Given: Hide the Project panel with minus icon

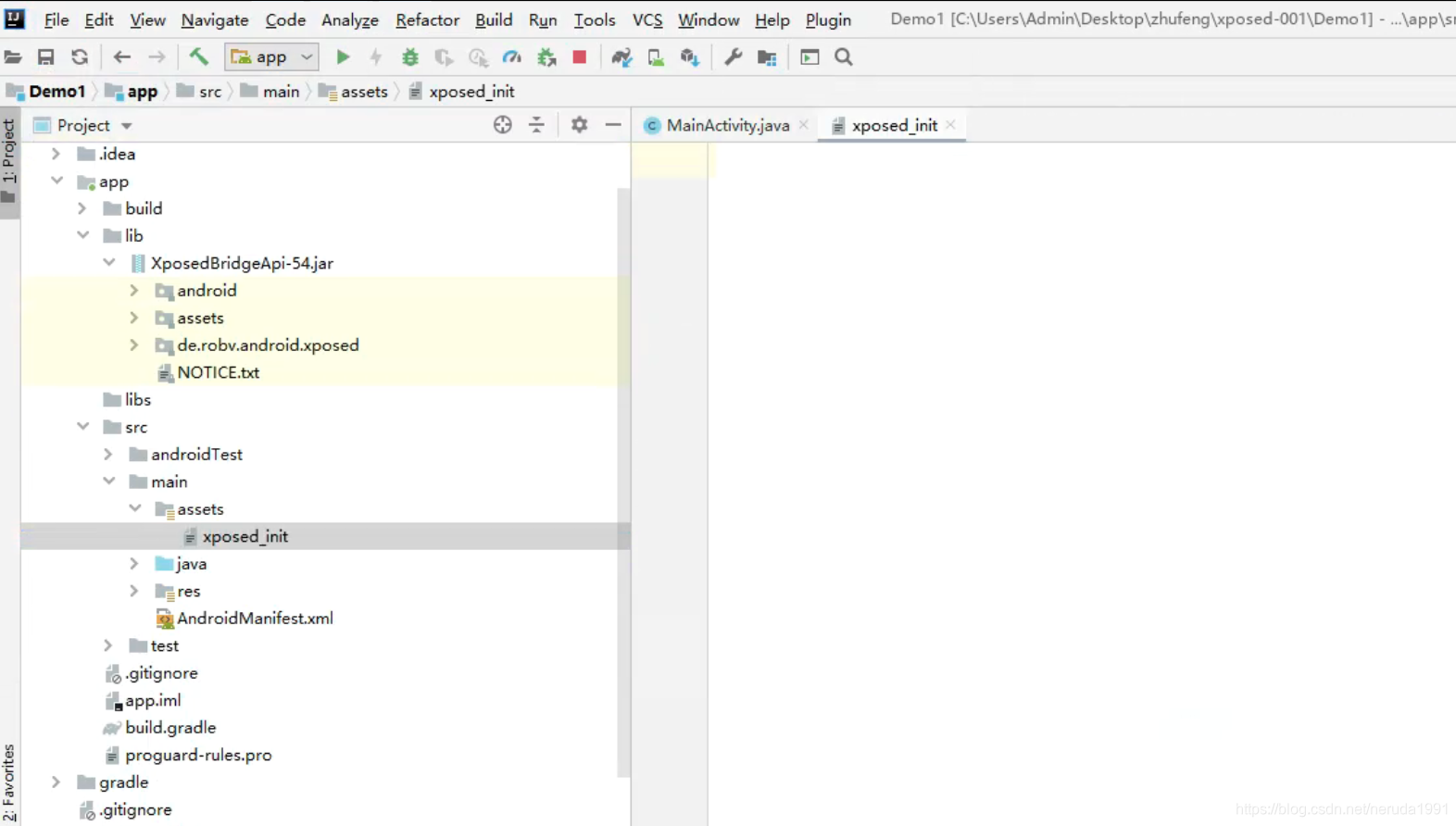Looking at the screenshot, I should (x=613, y=125).
